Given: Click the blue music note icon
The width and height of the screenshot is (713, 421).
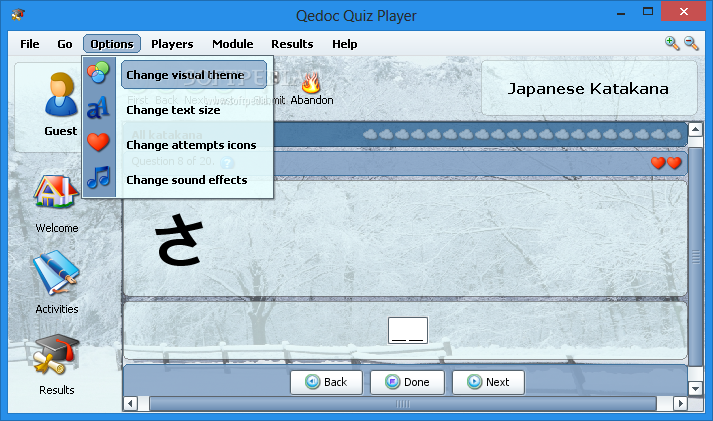Looking at the screenshot, I should pos(98,177).
